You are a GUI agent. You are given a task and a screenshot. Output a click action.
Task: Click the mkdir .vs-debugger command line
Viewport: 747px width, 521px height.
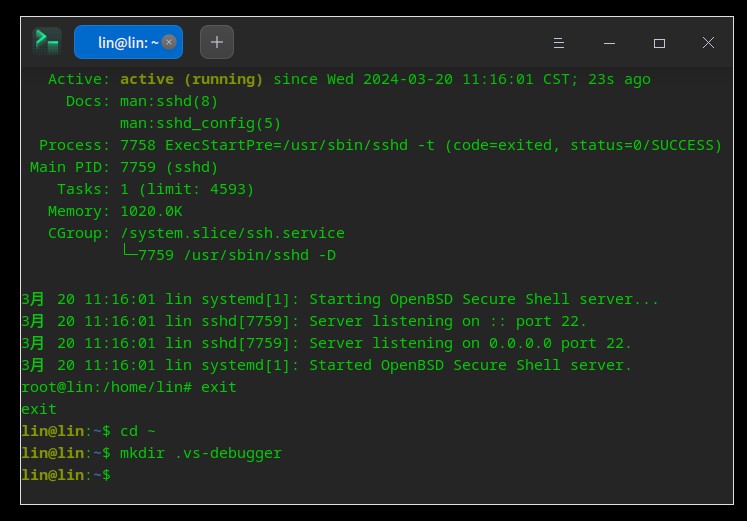coord(151,453)
